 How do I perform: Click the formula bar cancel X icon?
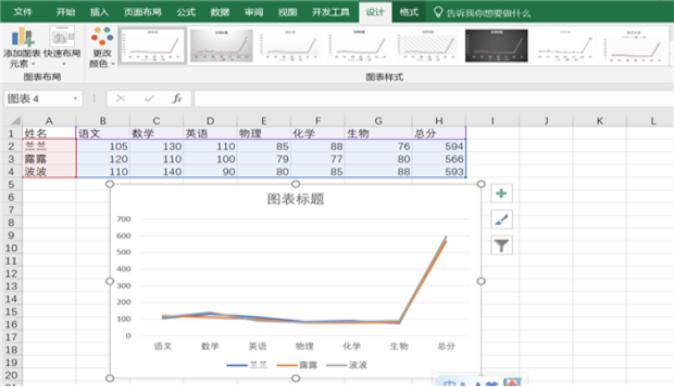pyautogui.click(x=121, y=99)
